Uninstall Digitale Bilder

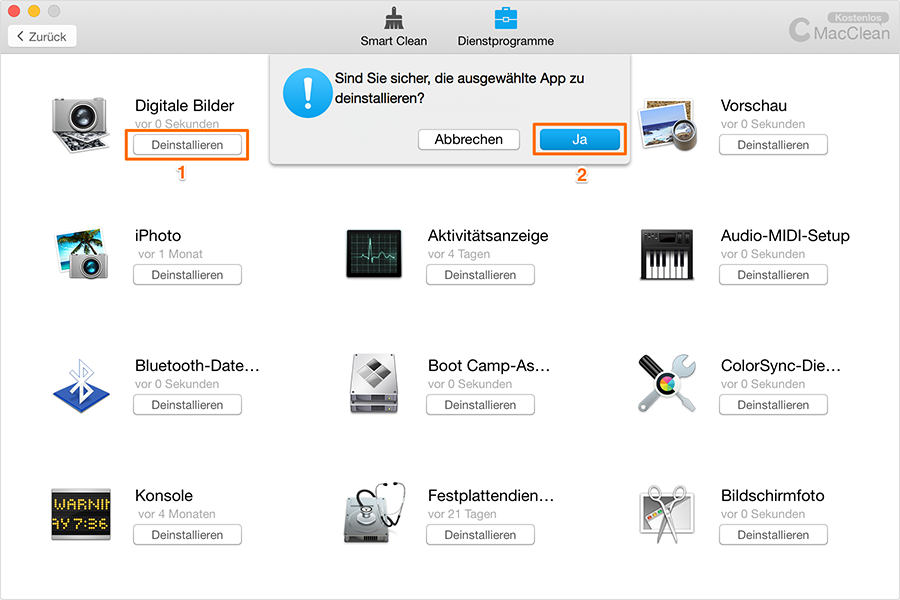click(187, 145)
